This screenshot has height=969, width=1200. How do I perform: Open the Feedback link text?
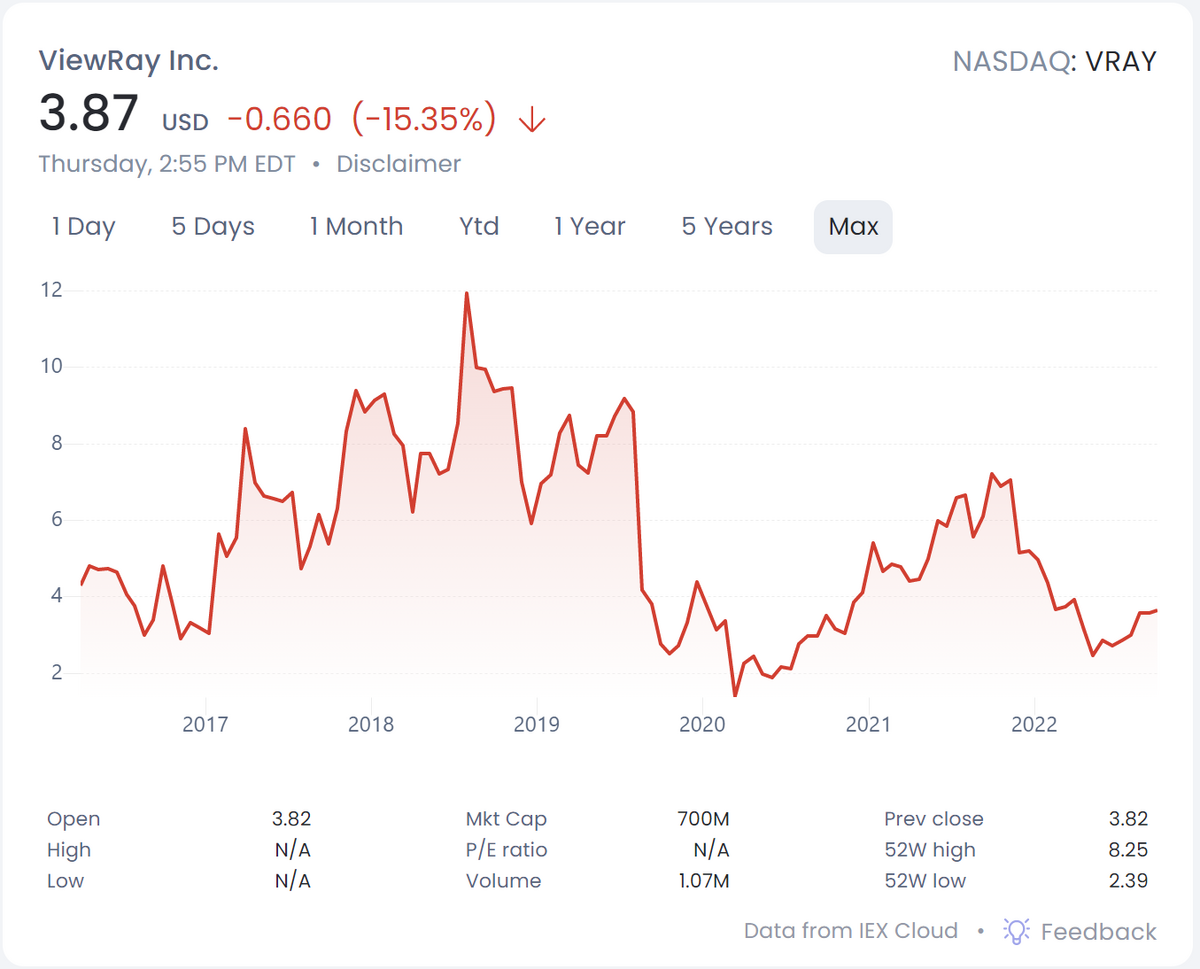[1098, 932]
